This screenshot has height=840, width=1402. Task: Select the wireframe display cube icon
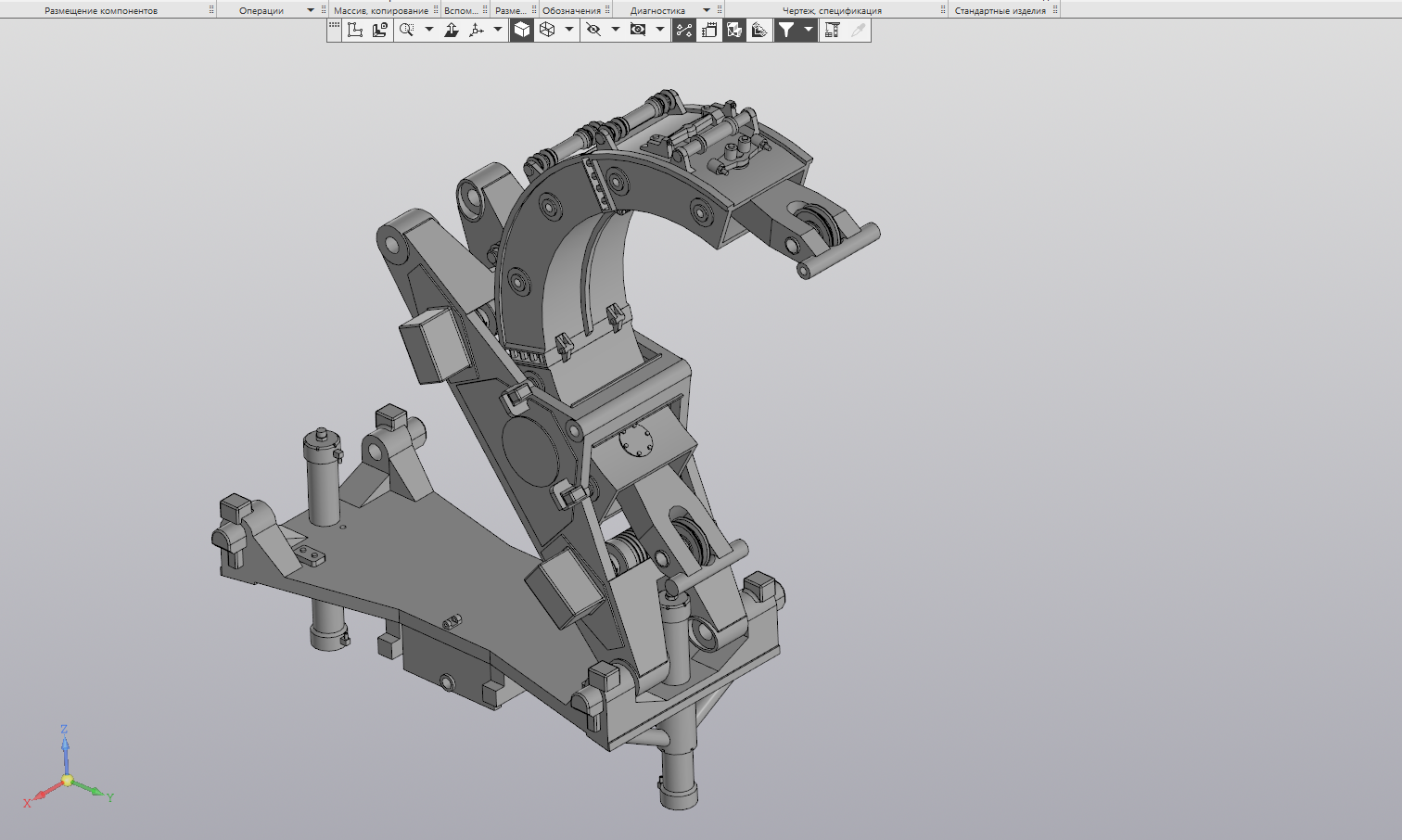click(x=547, y=30)
